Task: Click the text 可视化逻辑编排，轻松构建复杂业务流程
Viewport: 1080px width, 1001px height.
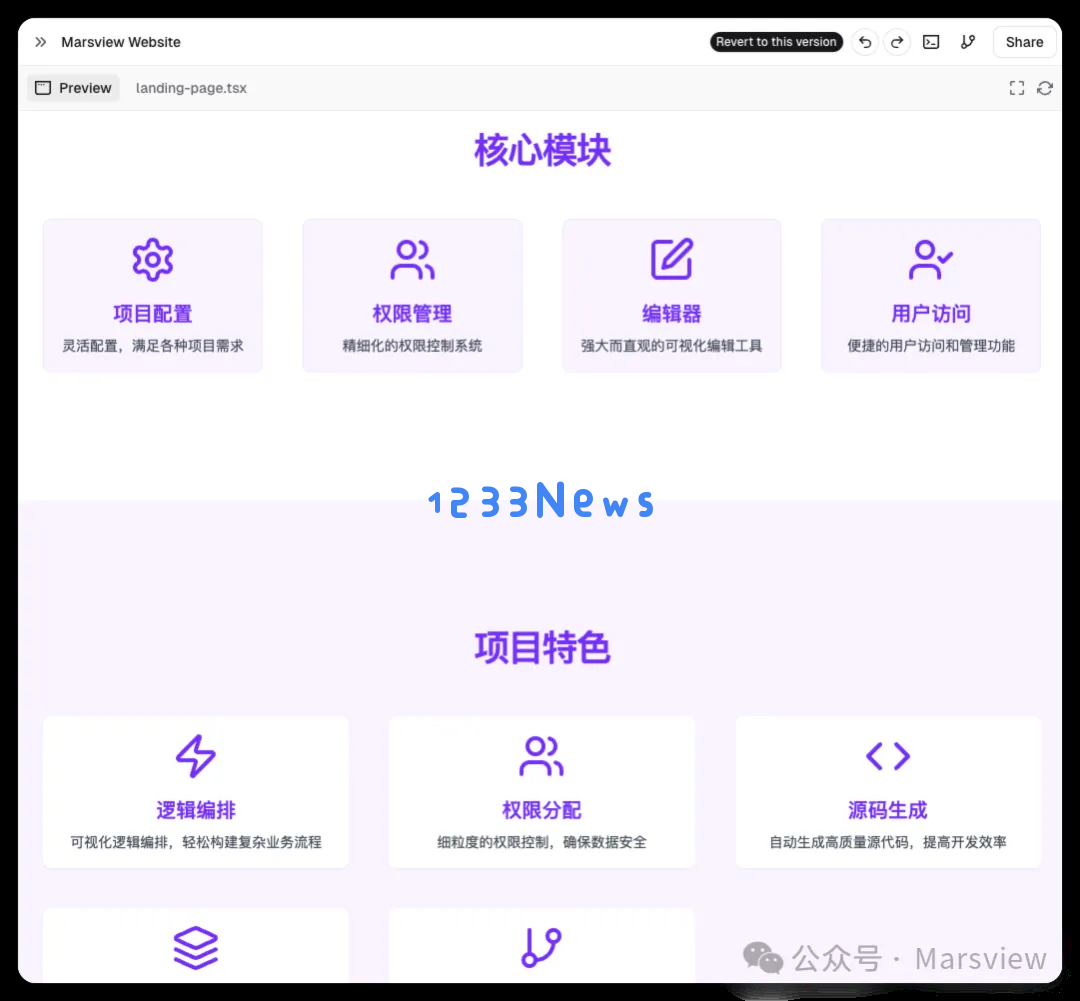Action: coord(196,842)
